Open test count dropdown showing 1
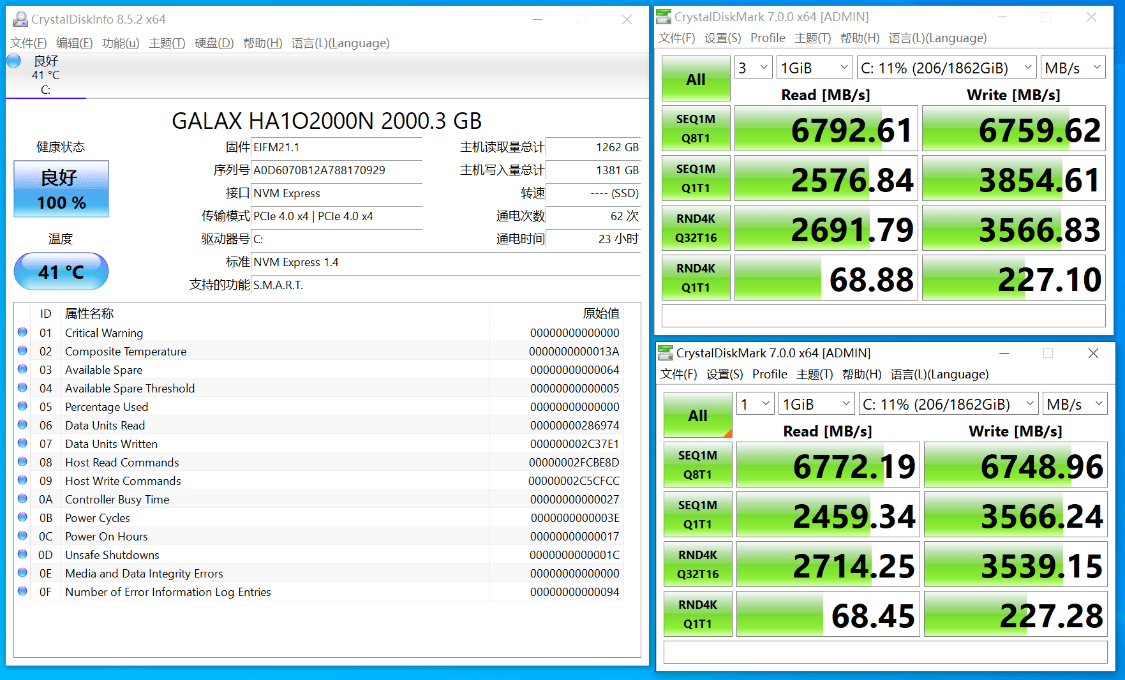This screenshot has width=1125, height=680. 756,405
